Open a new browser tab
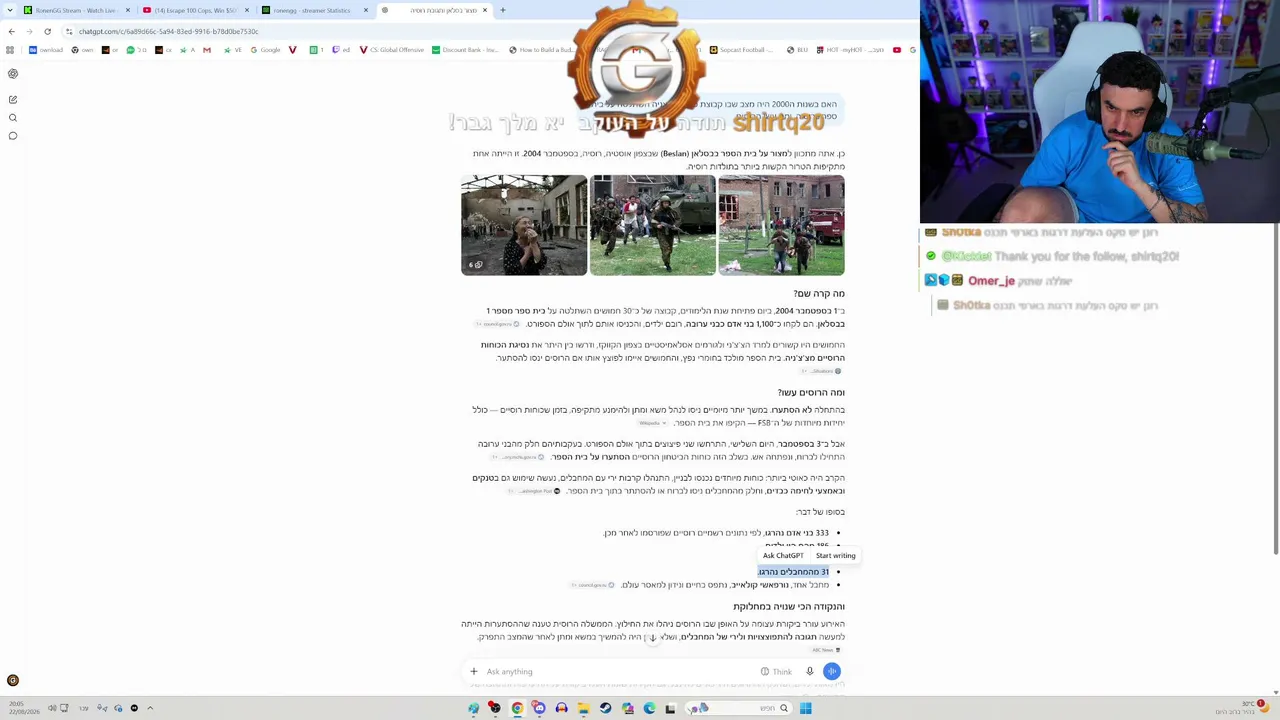The height and width of the screenshot is (720, 1280). click(x=503, y=10)
